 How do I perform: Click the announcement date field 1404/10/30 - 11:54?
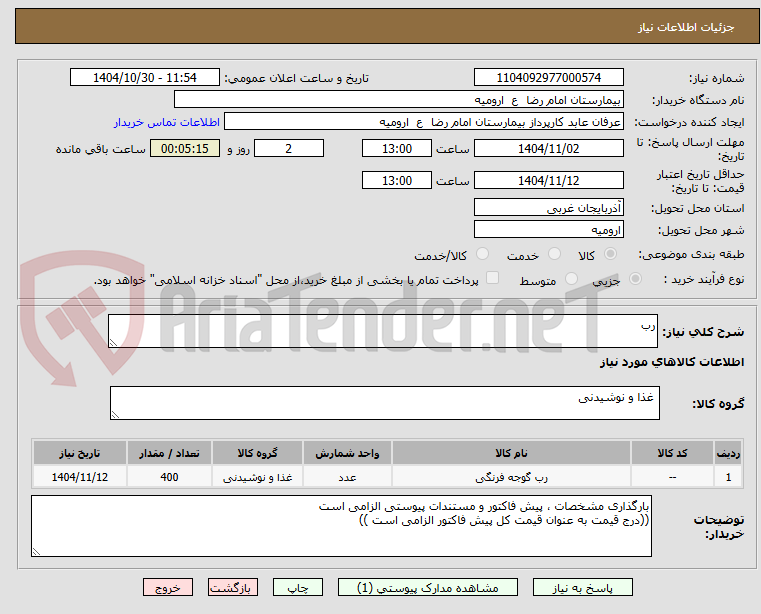tap(145, 78)
